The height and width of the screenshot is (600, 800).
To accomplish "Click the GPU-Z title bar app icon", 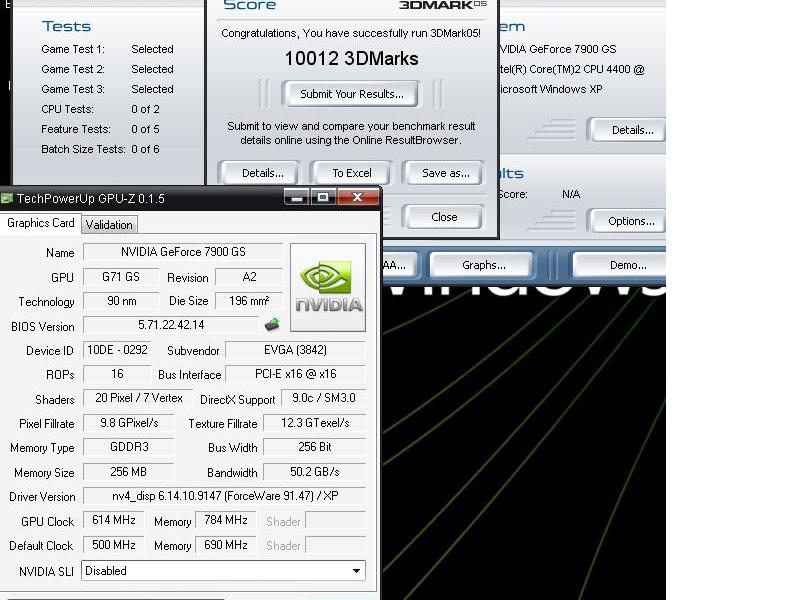I will point(7,198).
